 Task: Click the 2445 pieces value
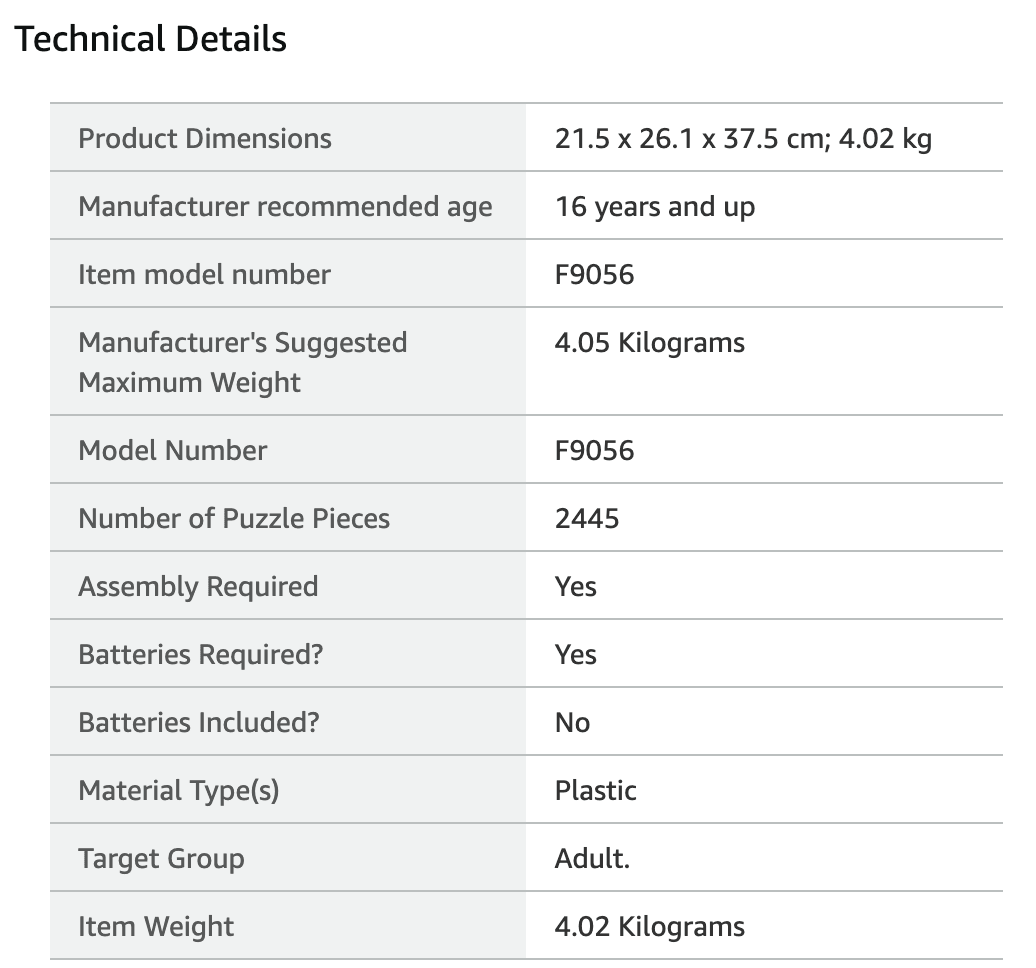pyautogui.click(x=587, y=519)
